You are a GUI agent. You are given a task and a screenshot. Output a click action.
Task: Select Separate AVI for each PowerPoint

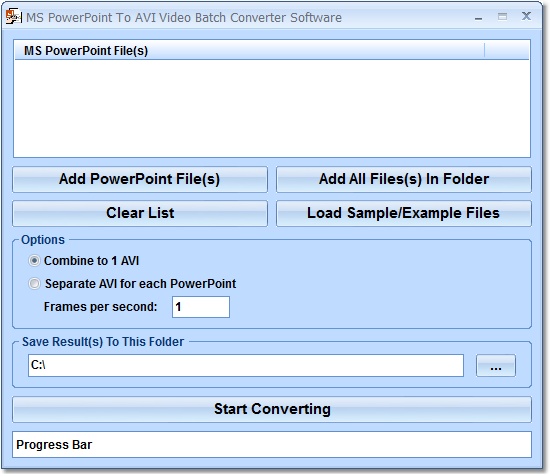[34, 283]
